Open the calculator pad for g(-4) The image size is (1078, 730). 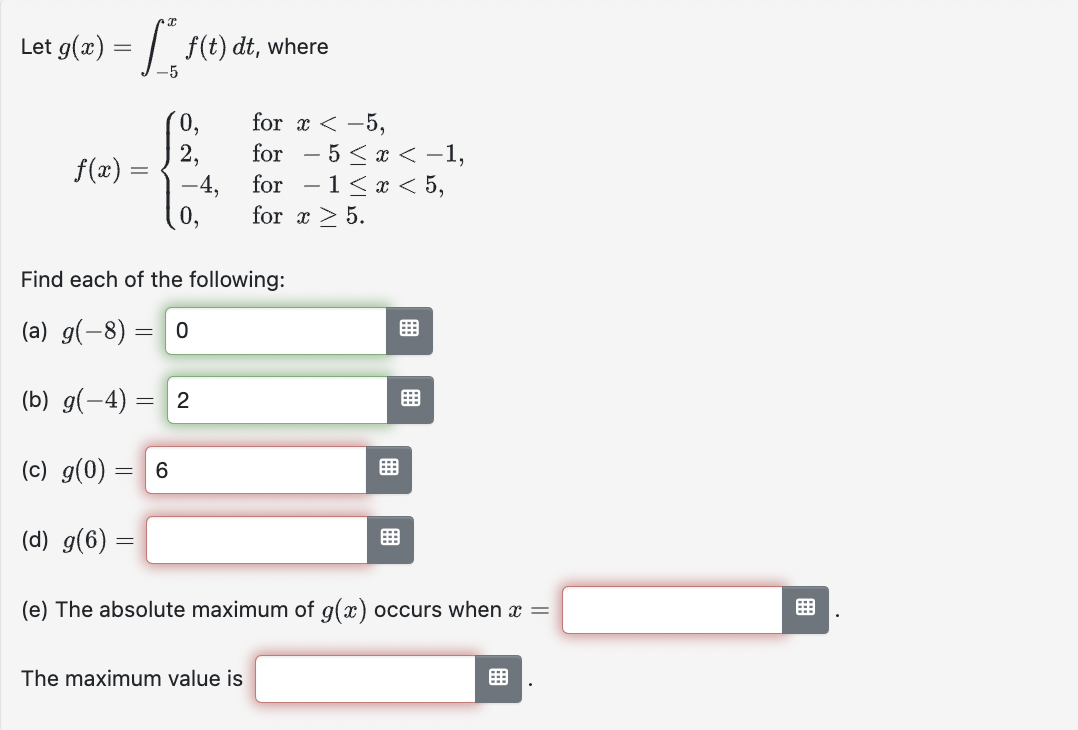[x=409, y=399]
